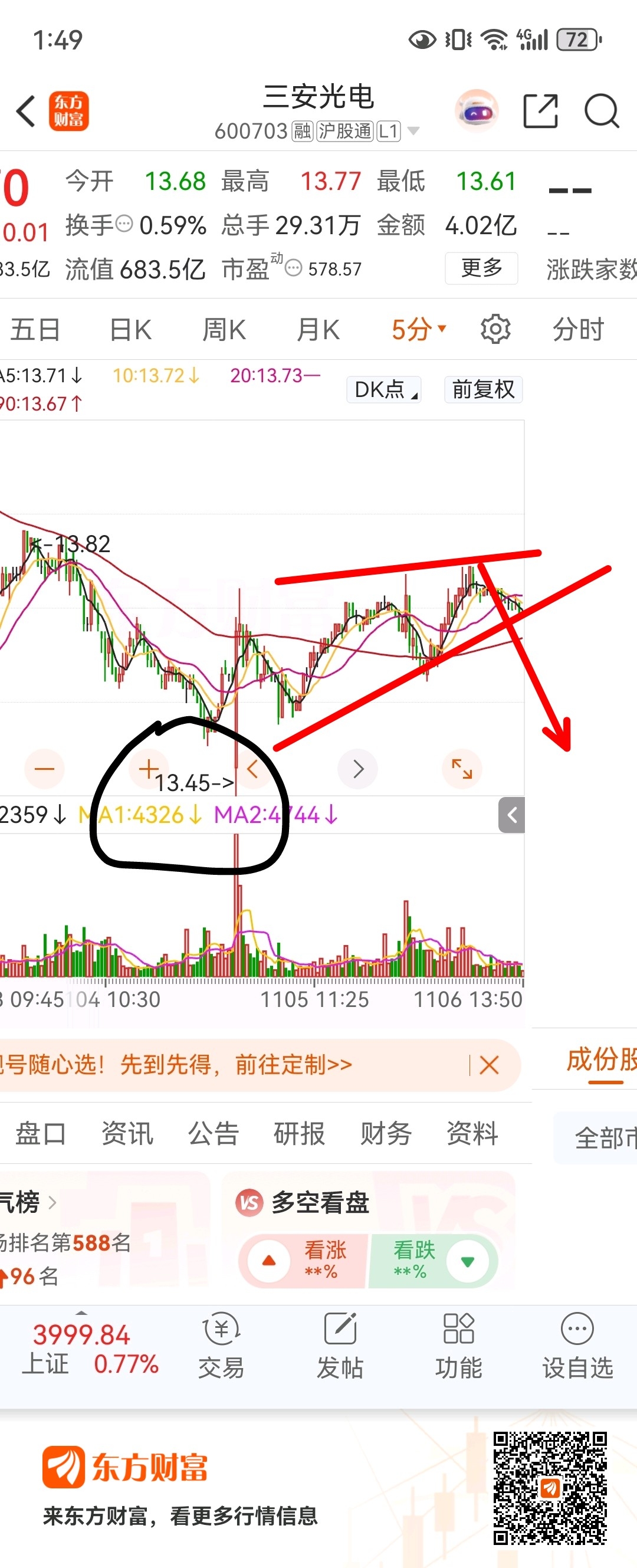Zoom out chart with minus button
This screenshot has width=637, height=1568.
click(44, 769)
